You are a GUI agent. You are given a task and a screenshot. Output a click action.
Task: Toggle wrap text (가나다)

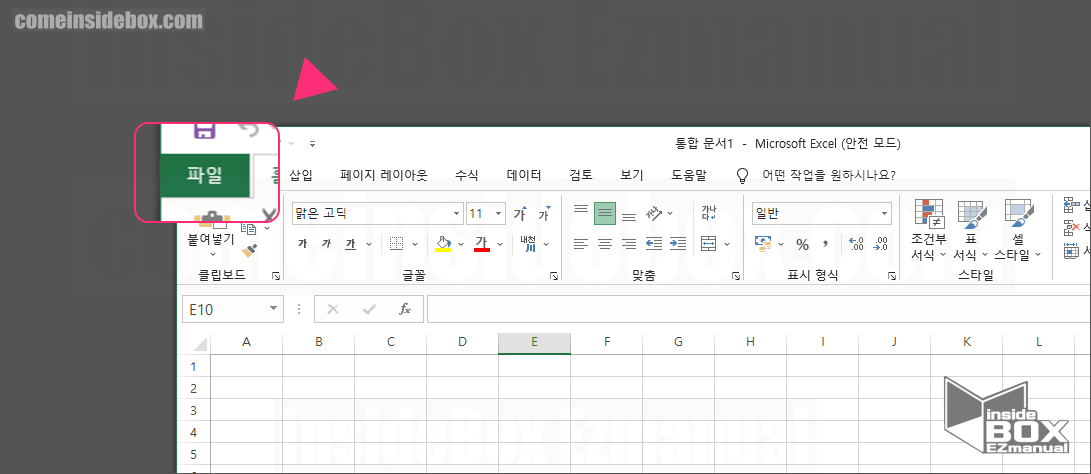[x=708, y=213]
